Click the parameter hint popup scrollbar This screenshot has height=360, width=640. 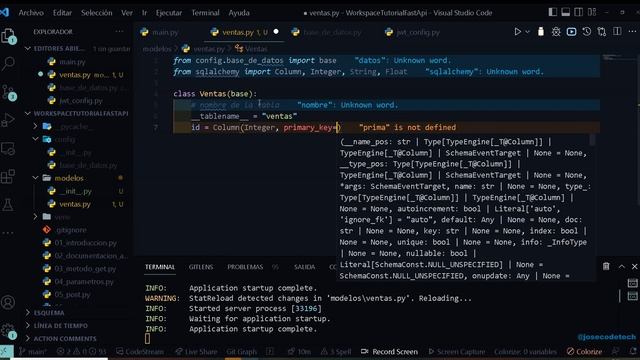click(592, 140)
